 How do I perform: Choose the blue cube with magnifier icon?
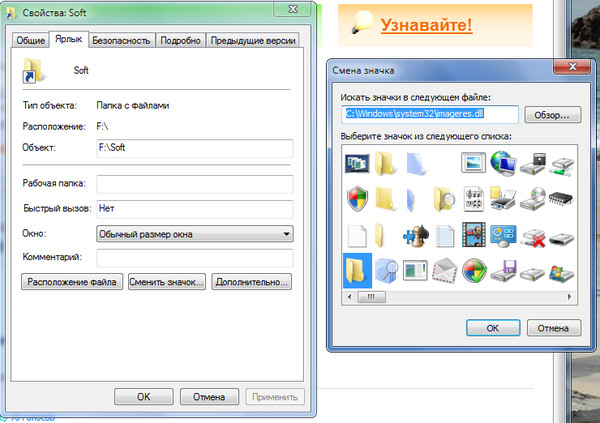(386, 271)
